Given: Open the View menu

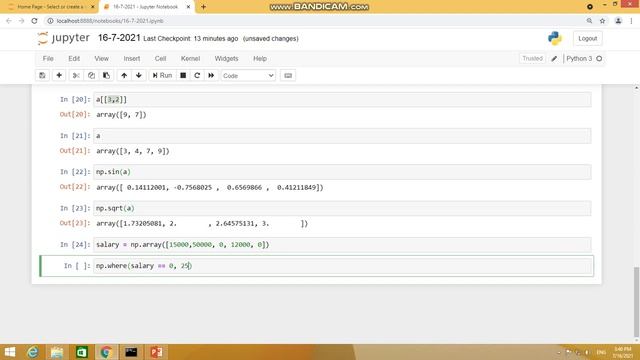Looking at the screenshot, I should [x=102, y=59].
